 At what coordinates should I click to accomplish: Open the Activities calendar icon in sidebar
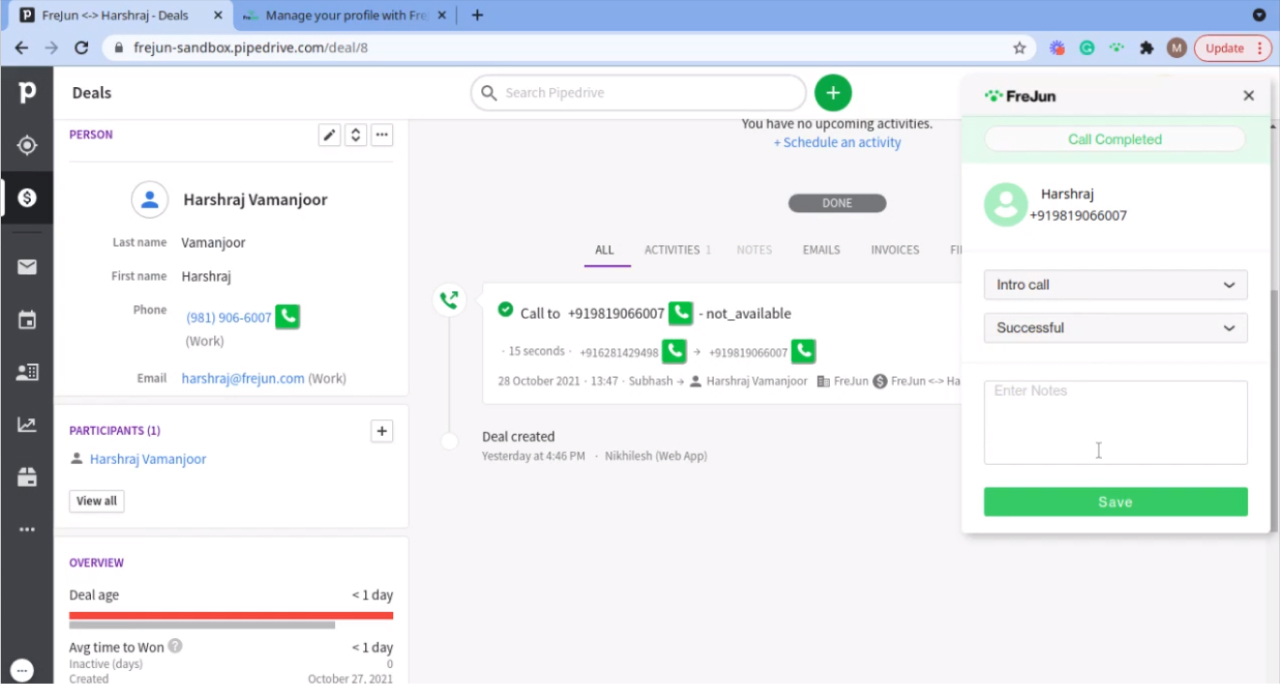point(27,320)
